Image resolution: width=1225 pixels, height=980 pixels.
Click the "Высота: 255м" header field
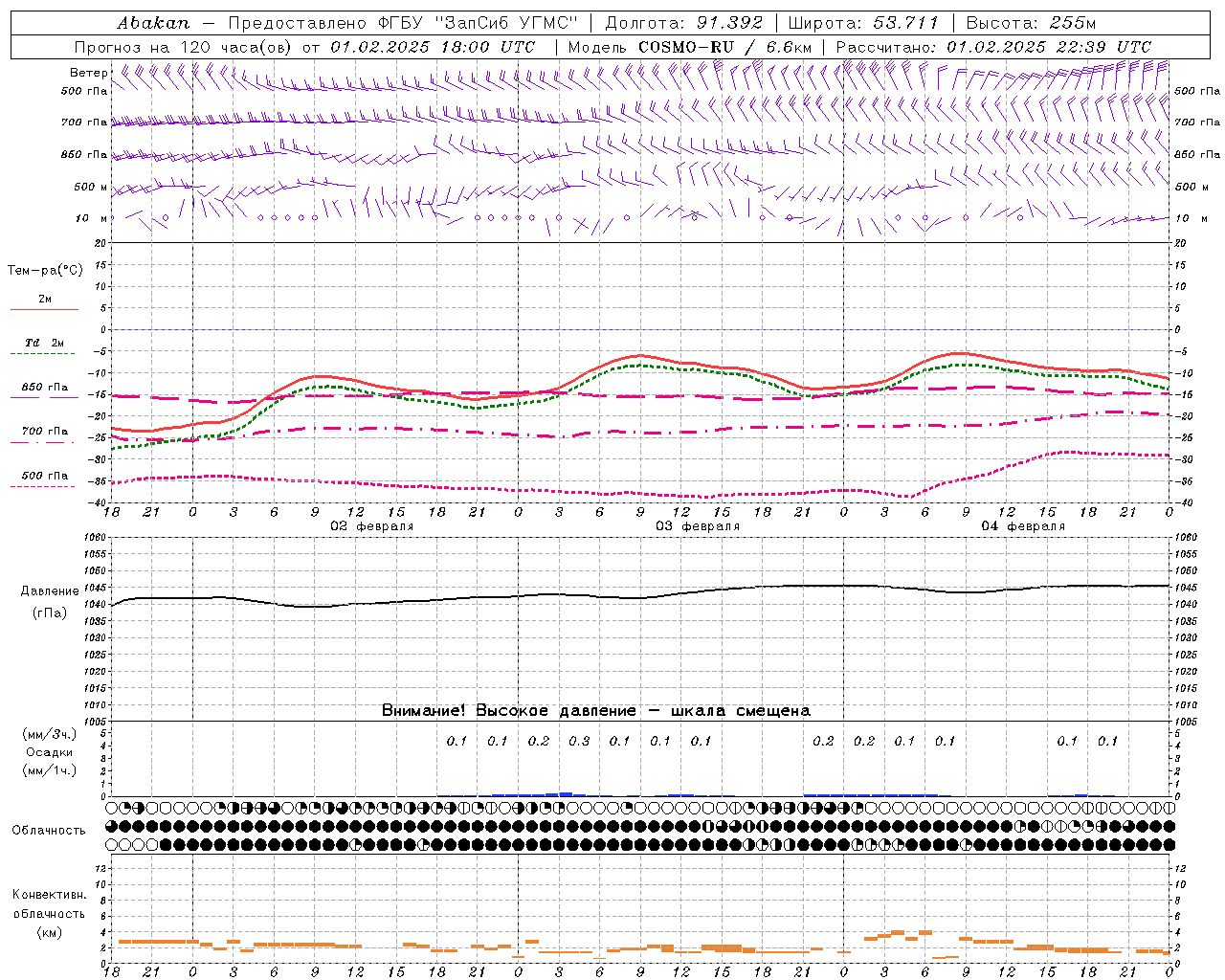tap(1030, 22)
